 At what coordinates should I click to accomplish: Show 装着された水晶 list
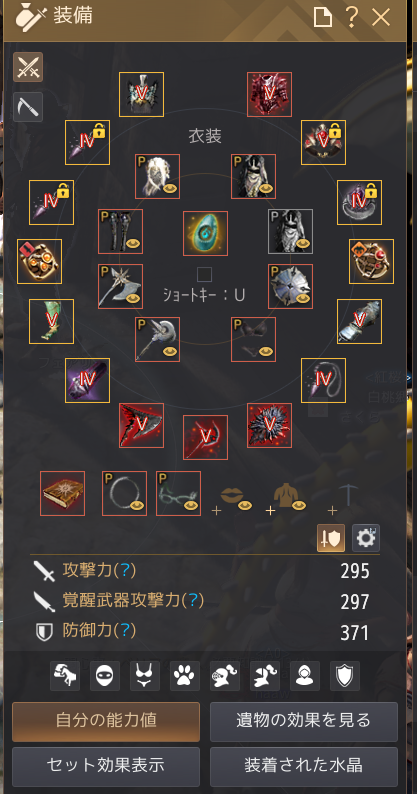tap(304, 766)
